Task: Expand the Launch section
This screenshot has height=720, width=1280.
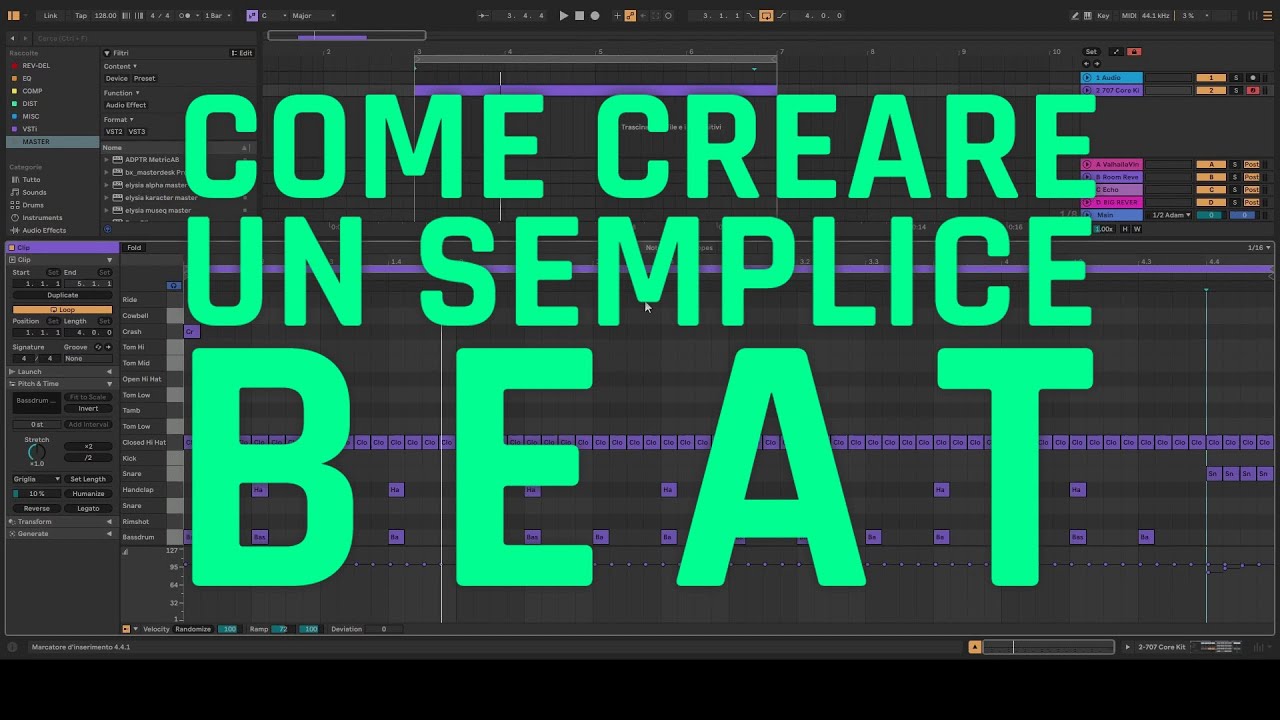Action: point(110,371)
